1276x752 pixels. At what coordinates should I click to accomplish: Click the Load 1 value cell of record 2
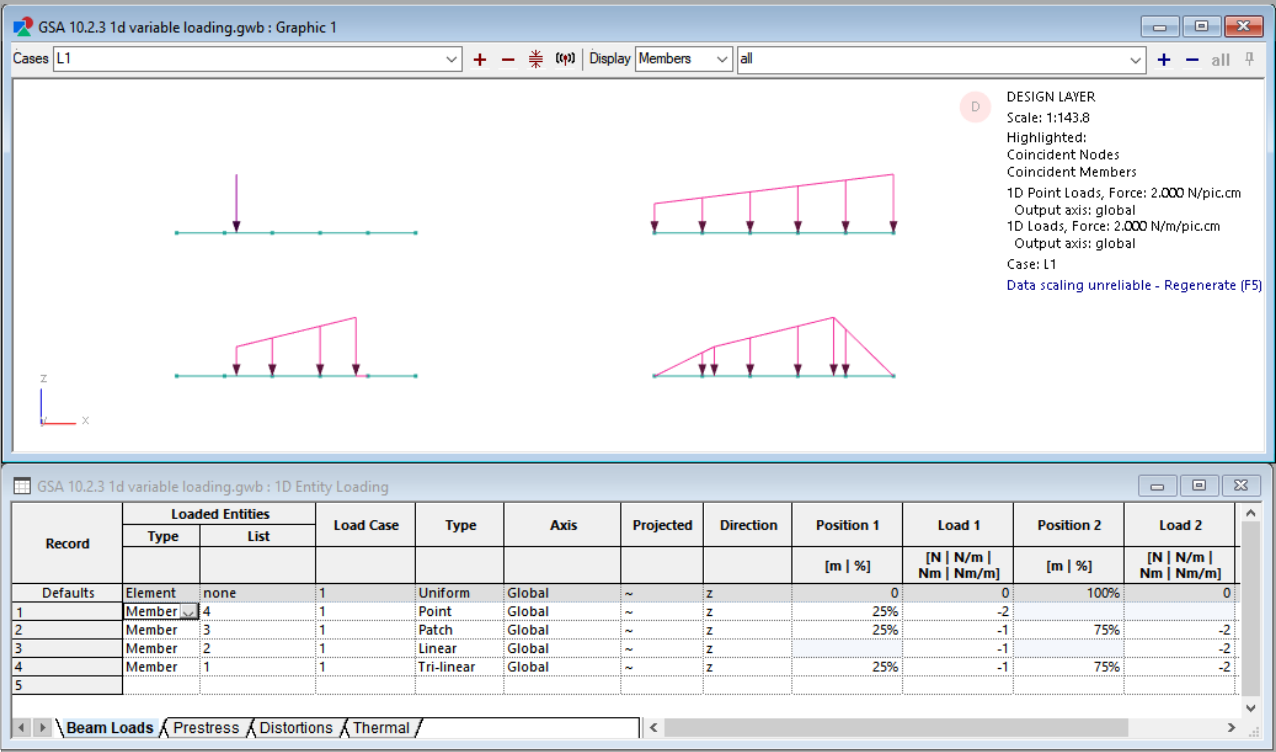(x=956, y=629)
